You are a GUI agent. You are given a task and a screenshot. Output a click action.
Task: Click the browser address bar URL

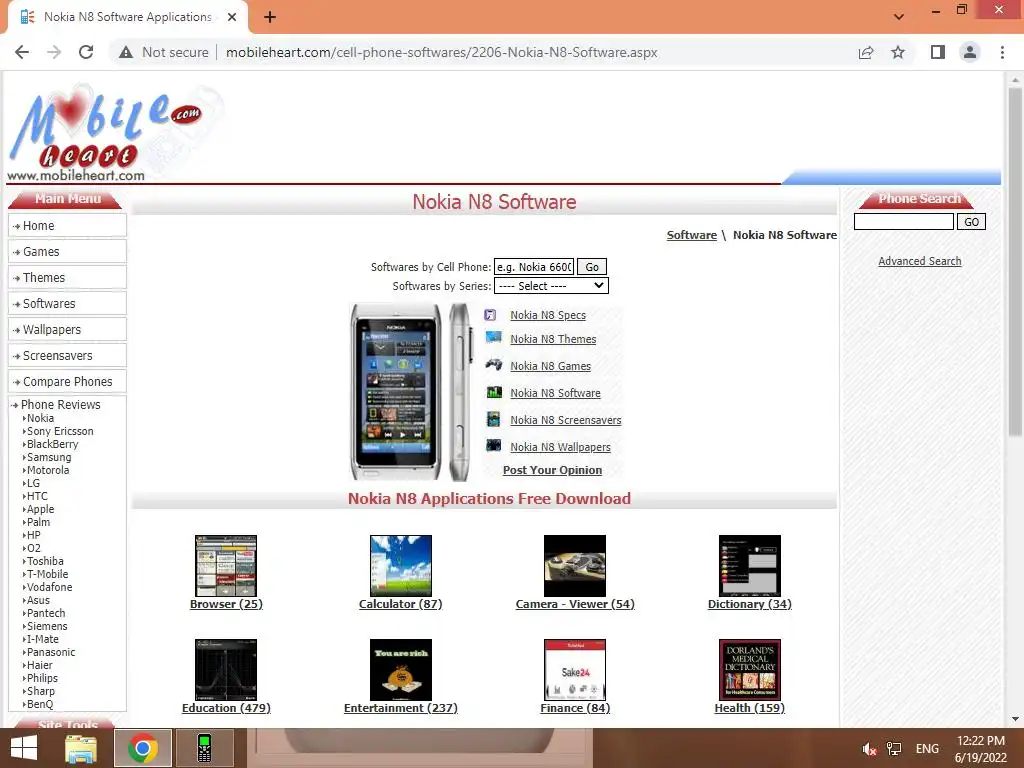pos(441,52)
